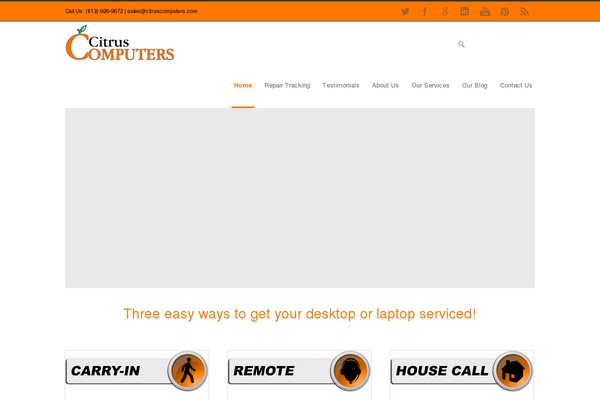Open the Our Services menu item

pyautogui.click(x=430, y=85)
